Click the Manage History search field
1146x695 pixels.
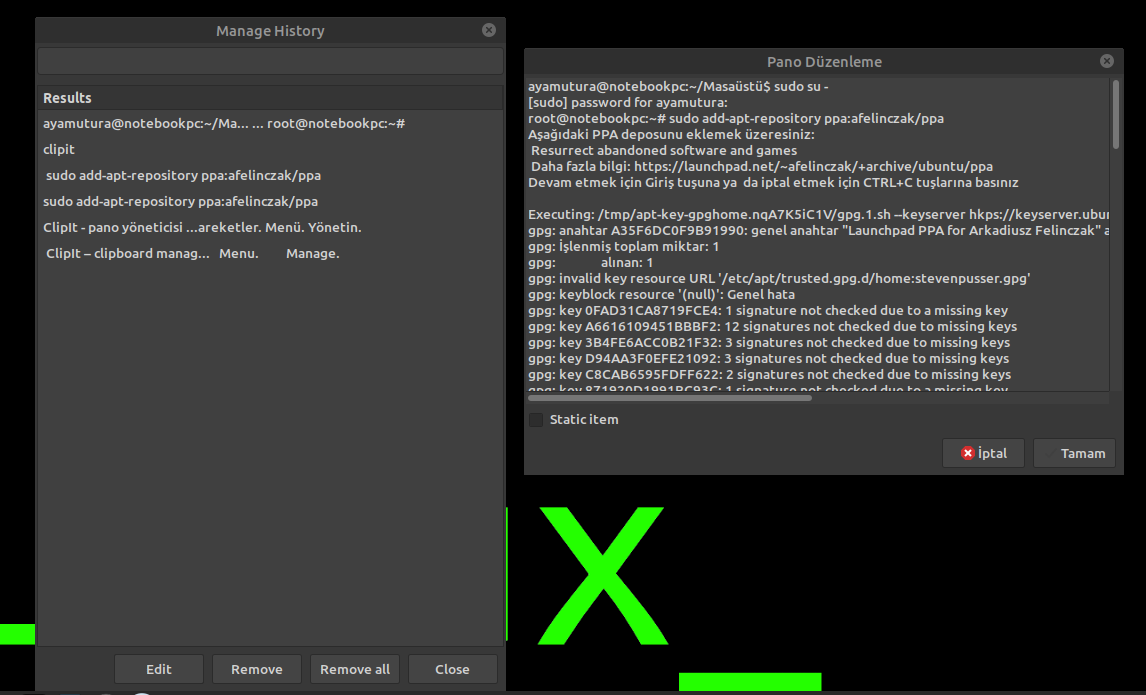(x=270, y=61)
